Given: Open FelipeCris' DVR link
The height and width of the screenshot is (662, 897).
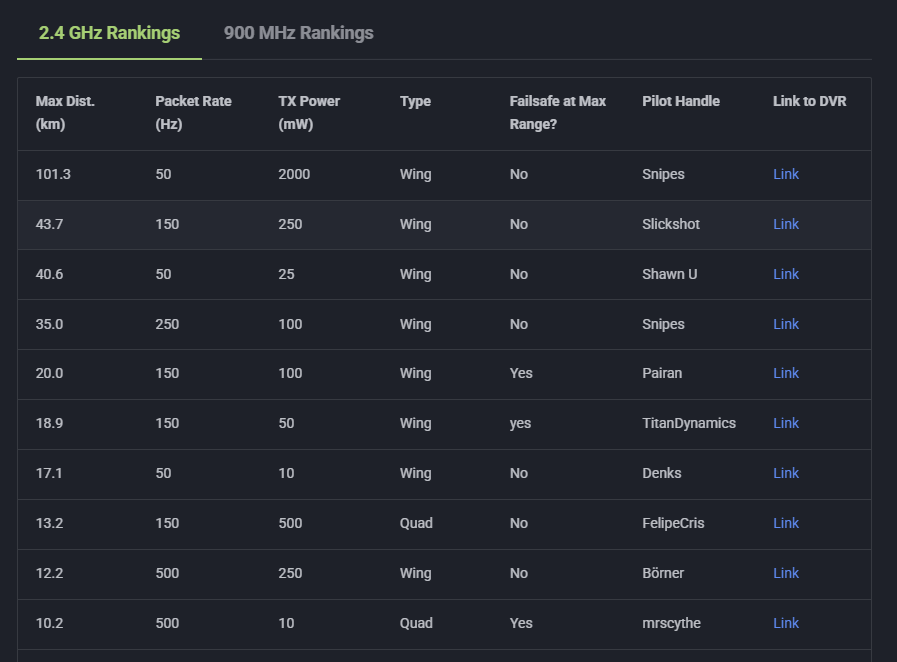Looking at the screenshot, I should click(786, 523).
